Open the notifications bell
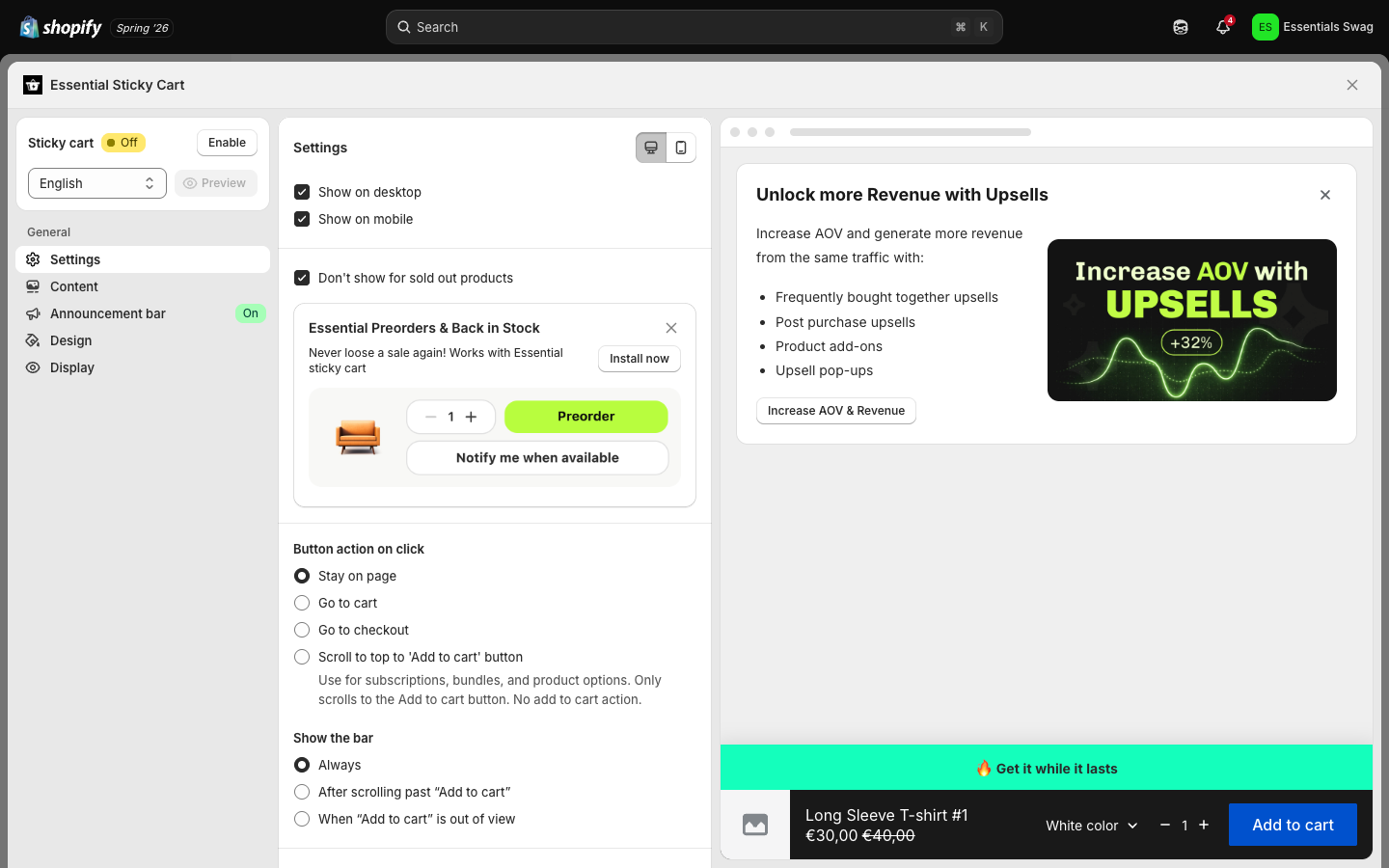The image size is (1389, 868). click(1223, 27)
